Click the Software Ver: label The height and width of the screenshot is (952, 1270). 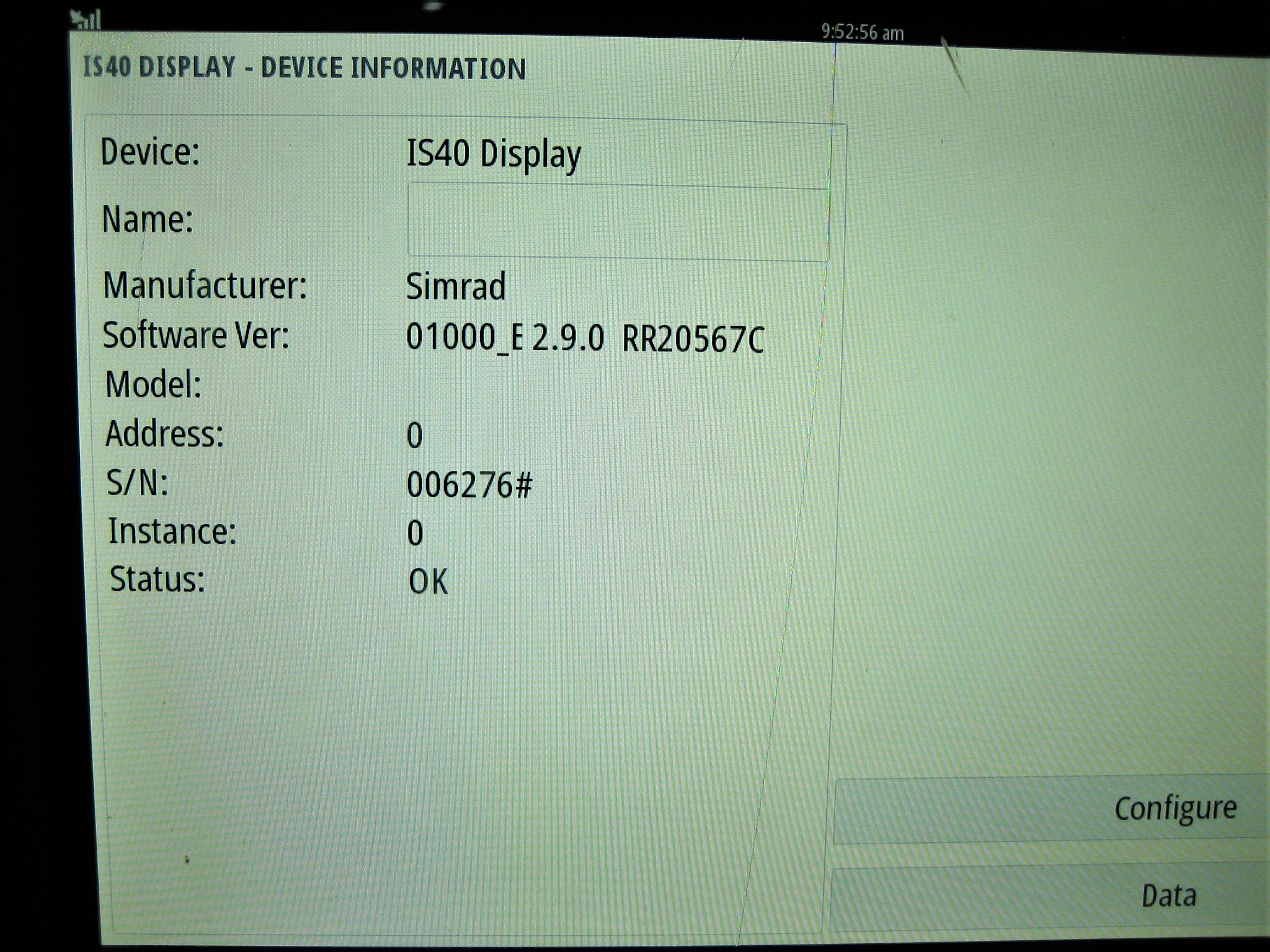click(x=196, y=335)
